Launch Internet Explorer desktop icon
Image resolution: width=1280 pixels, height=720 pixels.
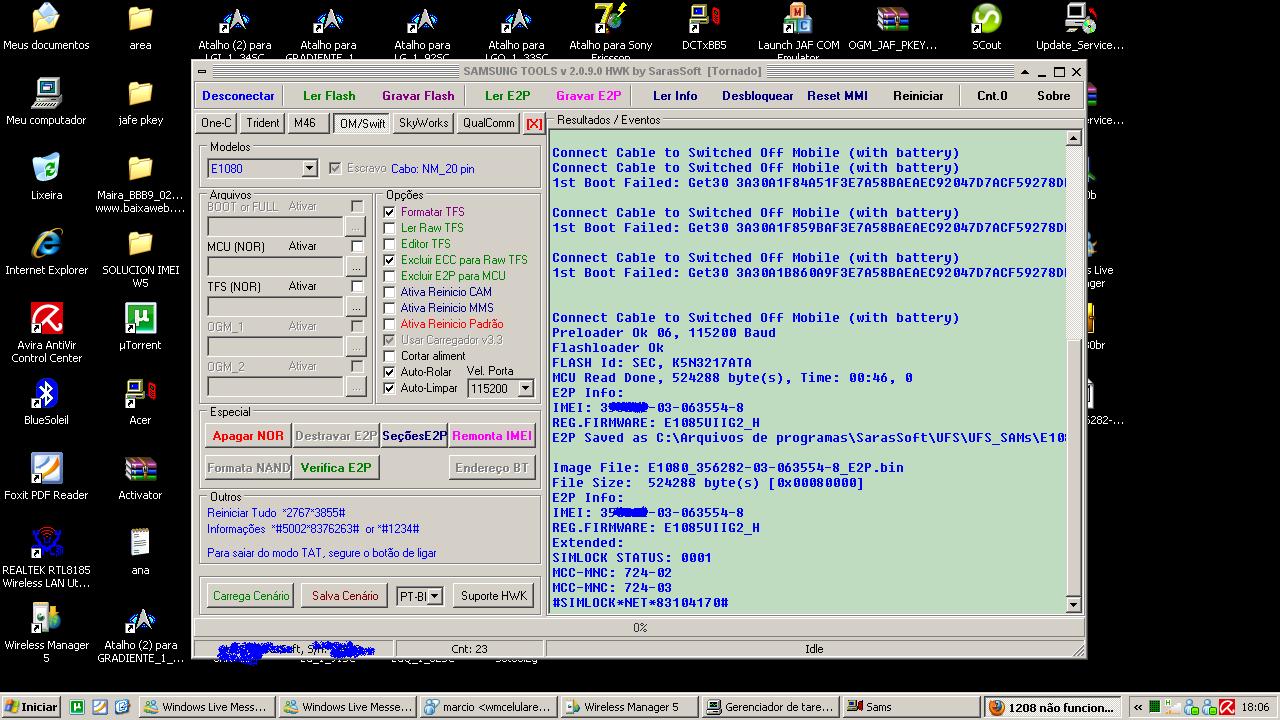click(46, 252)
